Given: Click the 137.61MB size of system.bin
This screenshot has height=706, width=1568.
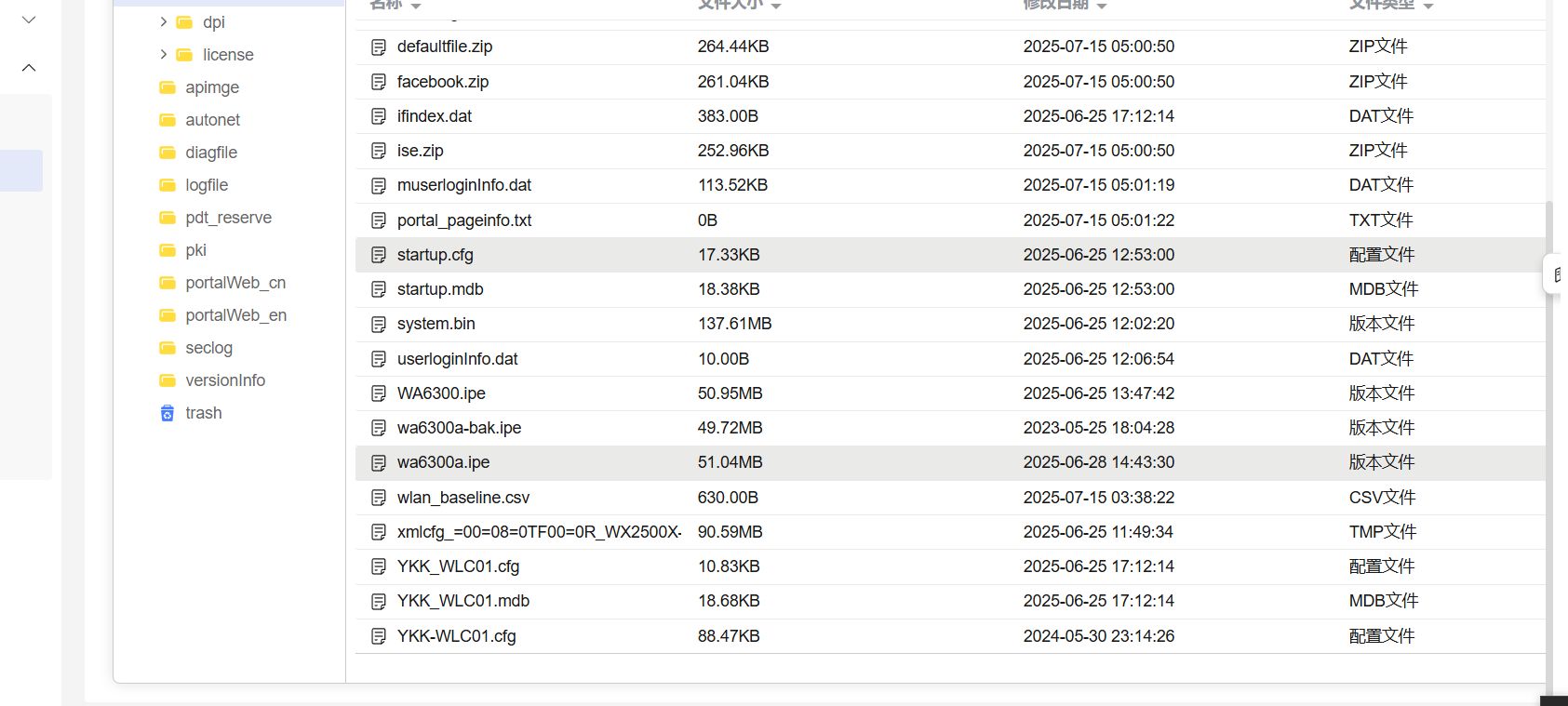Looking at the screenshot, I should pos(735,324).
